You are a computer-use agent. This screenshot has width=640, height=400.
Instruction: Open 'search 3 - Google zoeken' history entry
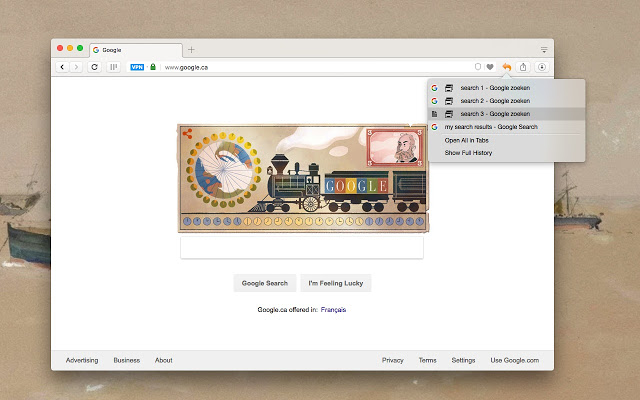coord(506,114)
